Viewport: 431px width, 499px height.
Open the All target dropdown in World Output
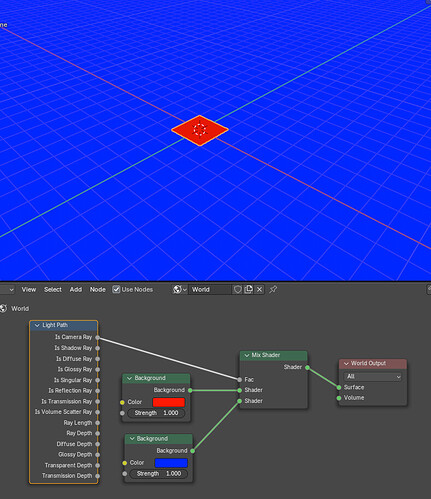pyautogui.click(x=373, y=376)
